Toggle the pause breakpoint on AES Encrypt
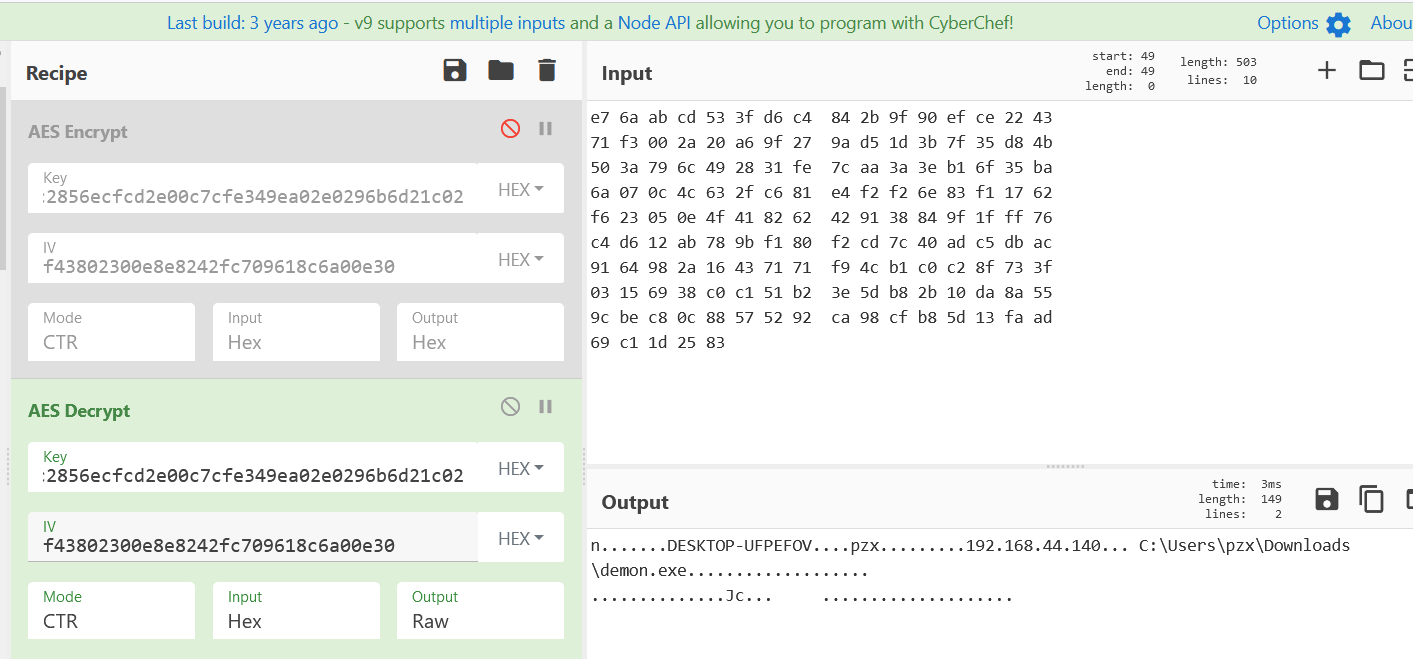Viewport: 1413px width, 659px height. coord(545,128)
